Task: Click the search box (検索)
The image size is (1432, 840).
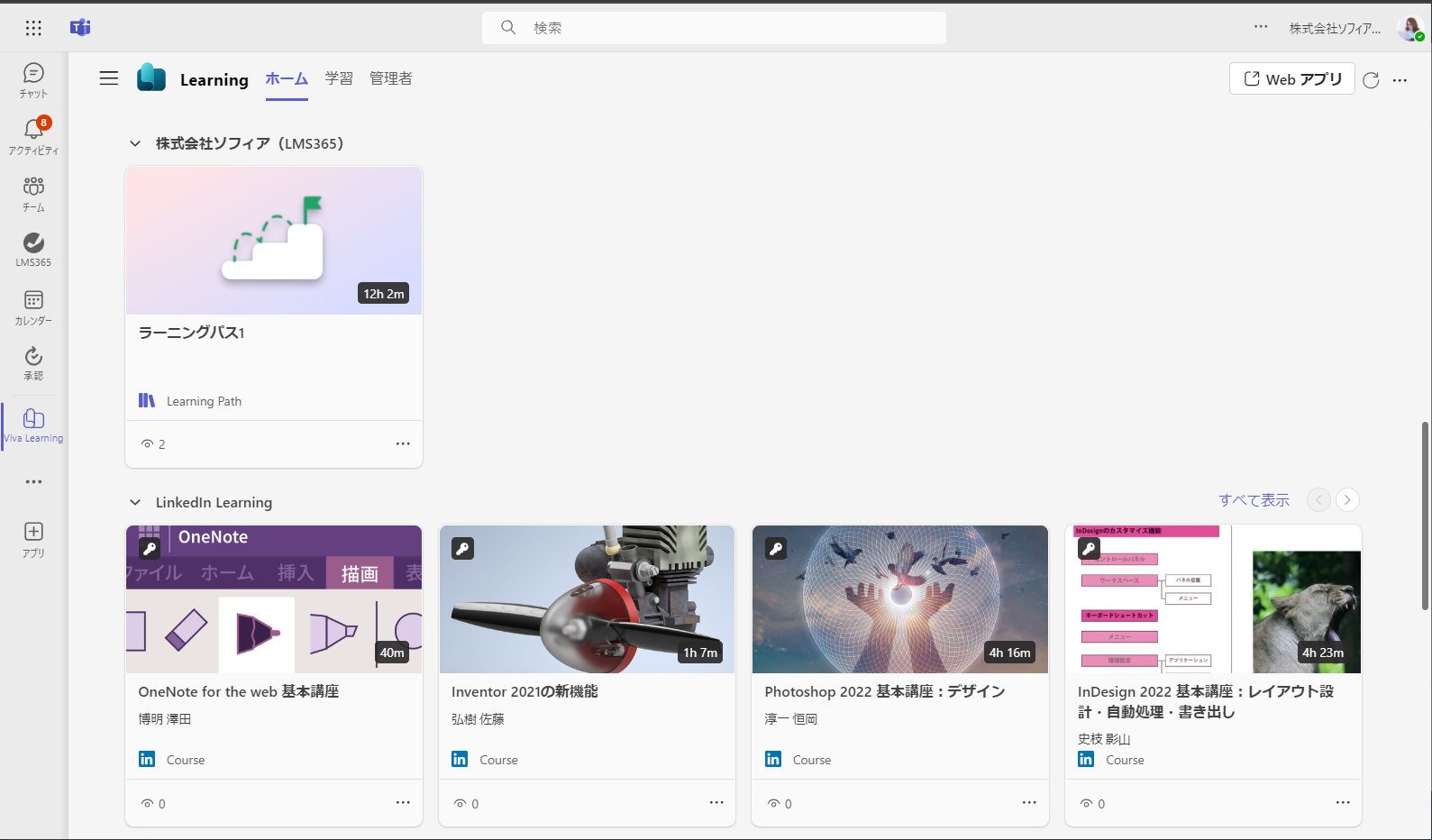Action: click(x=714, y=28)
